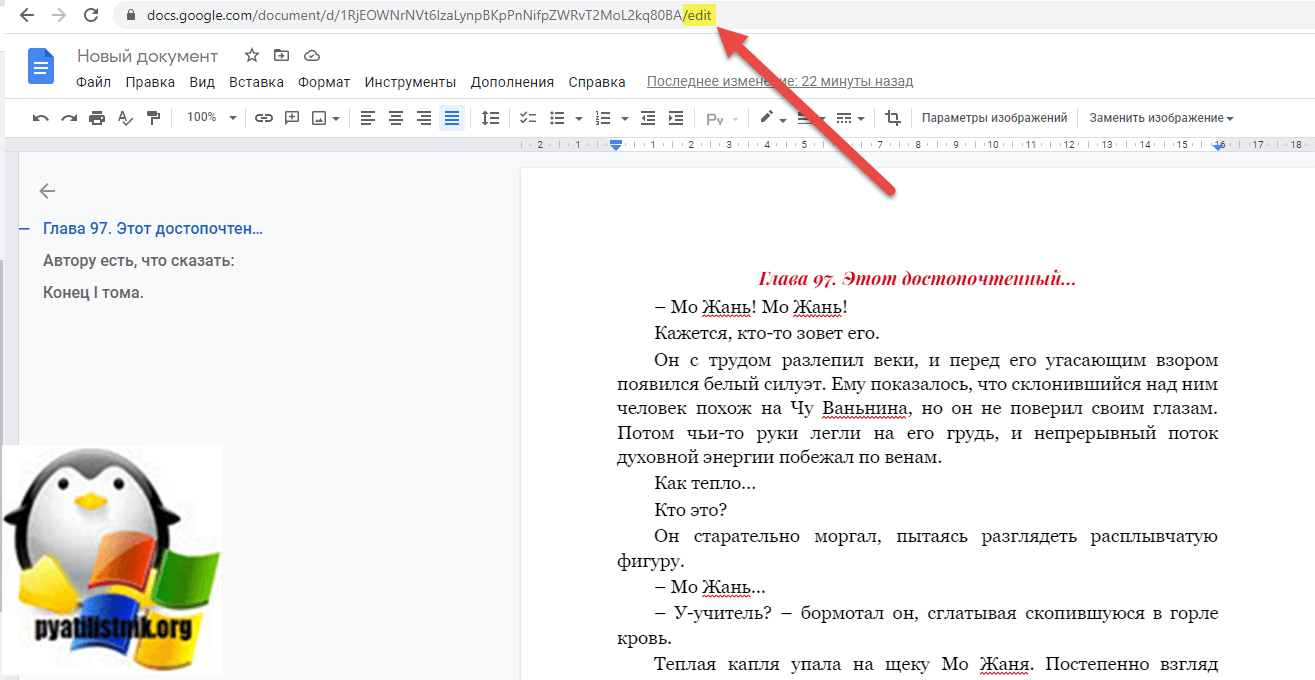This screenshot has width=1315, height=680.
Task: Select the crop image tool
Action: [893, 118]
